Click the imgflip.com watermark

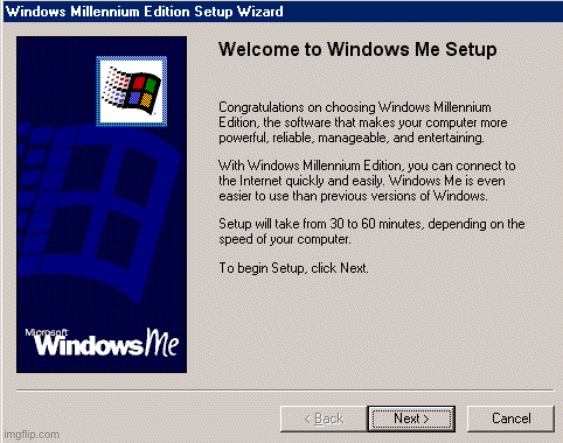32,434
